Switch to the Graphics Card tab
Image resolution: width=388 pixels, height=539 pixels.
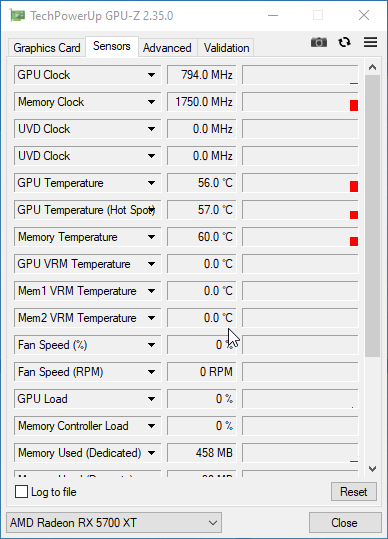click(47, 48)
